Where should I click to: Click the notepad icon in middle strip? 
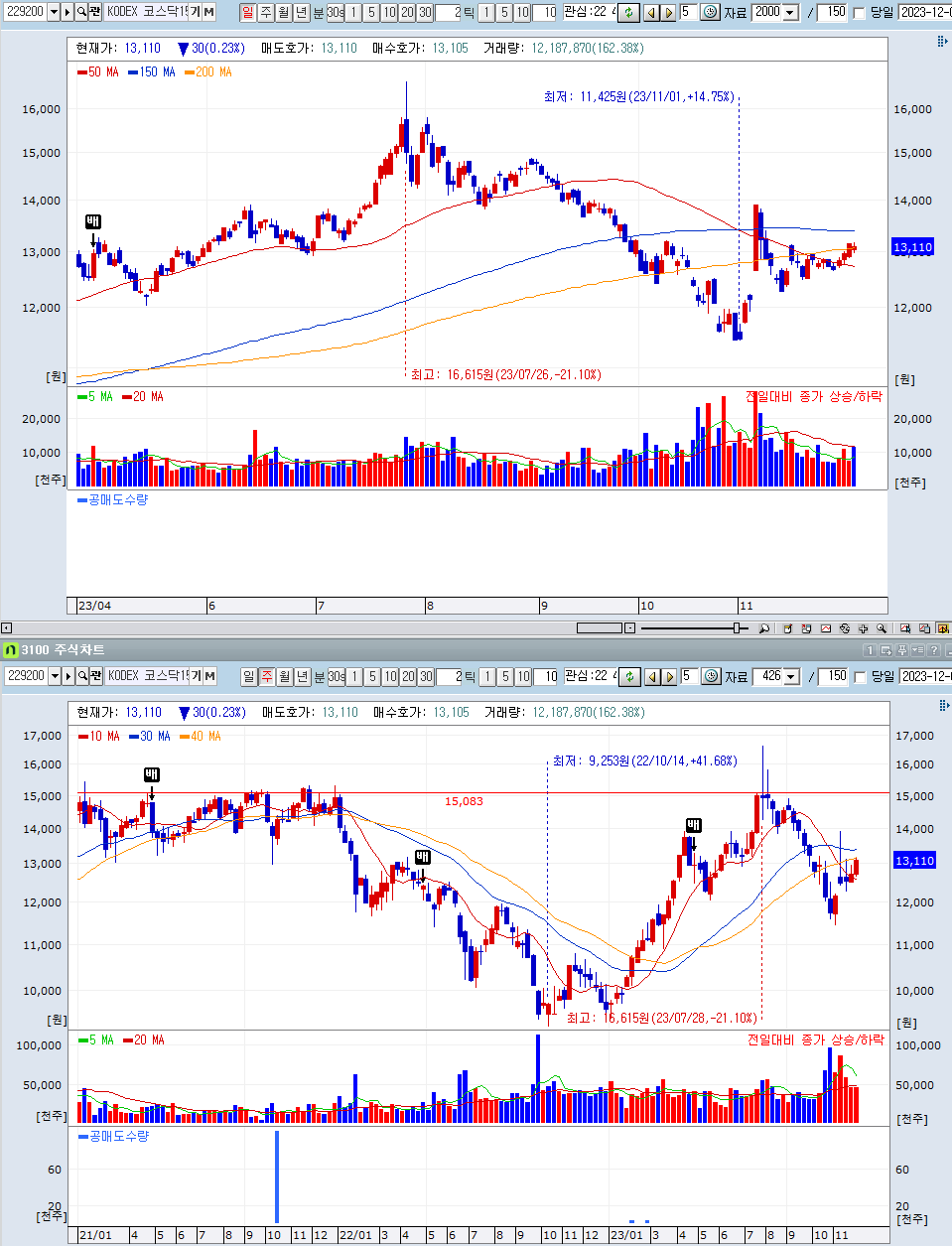tap(788, 627)
